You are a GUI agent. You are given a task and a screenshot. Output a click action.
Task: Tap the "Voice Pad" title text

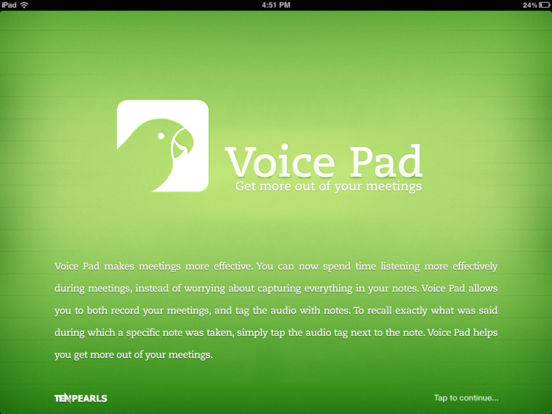[x=324, y=161]
